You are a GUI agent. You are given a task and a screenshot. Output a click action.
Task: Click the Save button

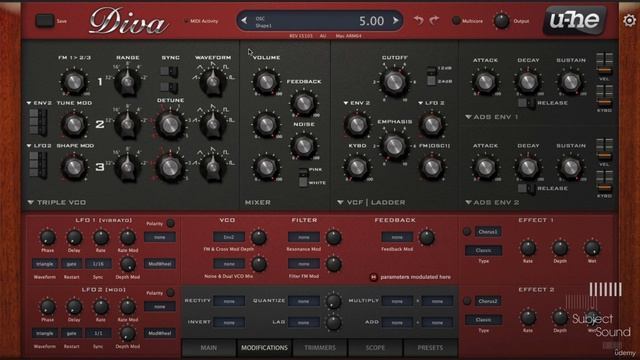(x=45, y=21)
